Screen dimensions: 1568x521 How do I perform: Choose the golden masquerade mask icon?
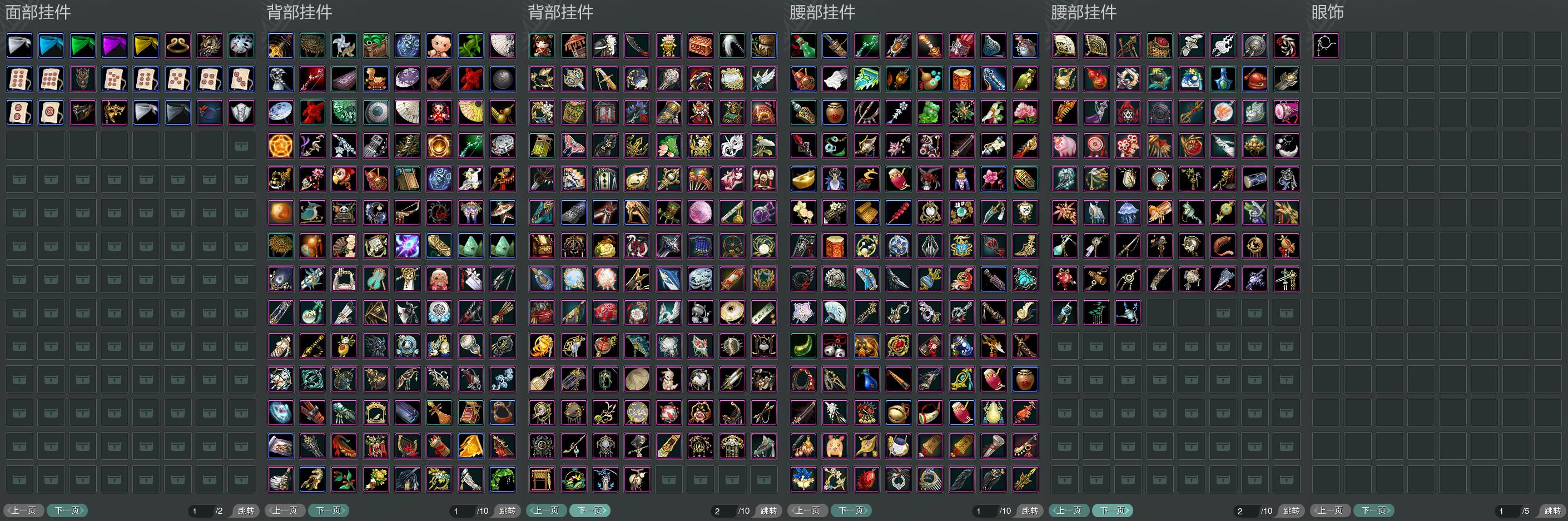115,113
